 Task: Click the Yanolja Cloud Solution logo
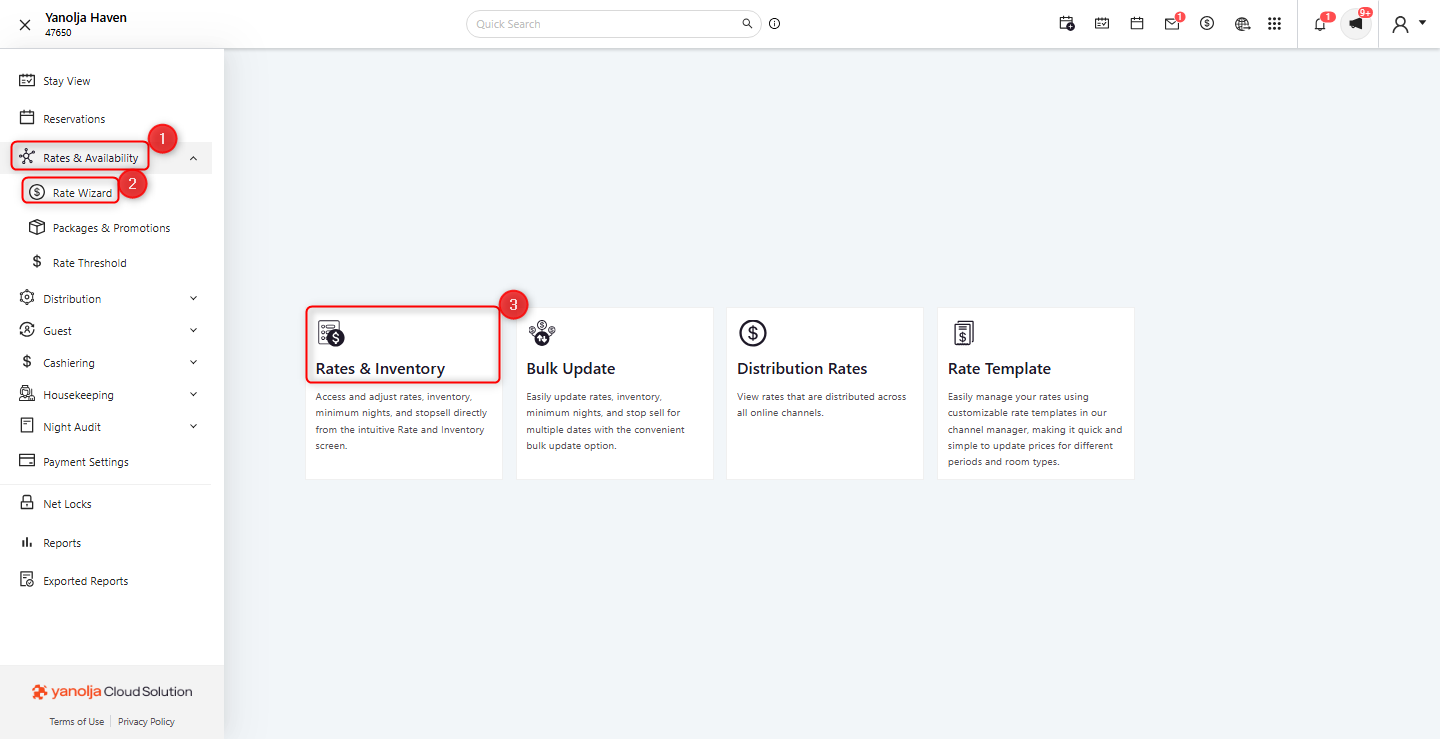tap(112, 692)
